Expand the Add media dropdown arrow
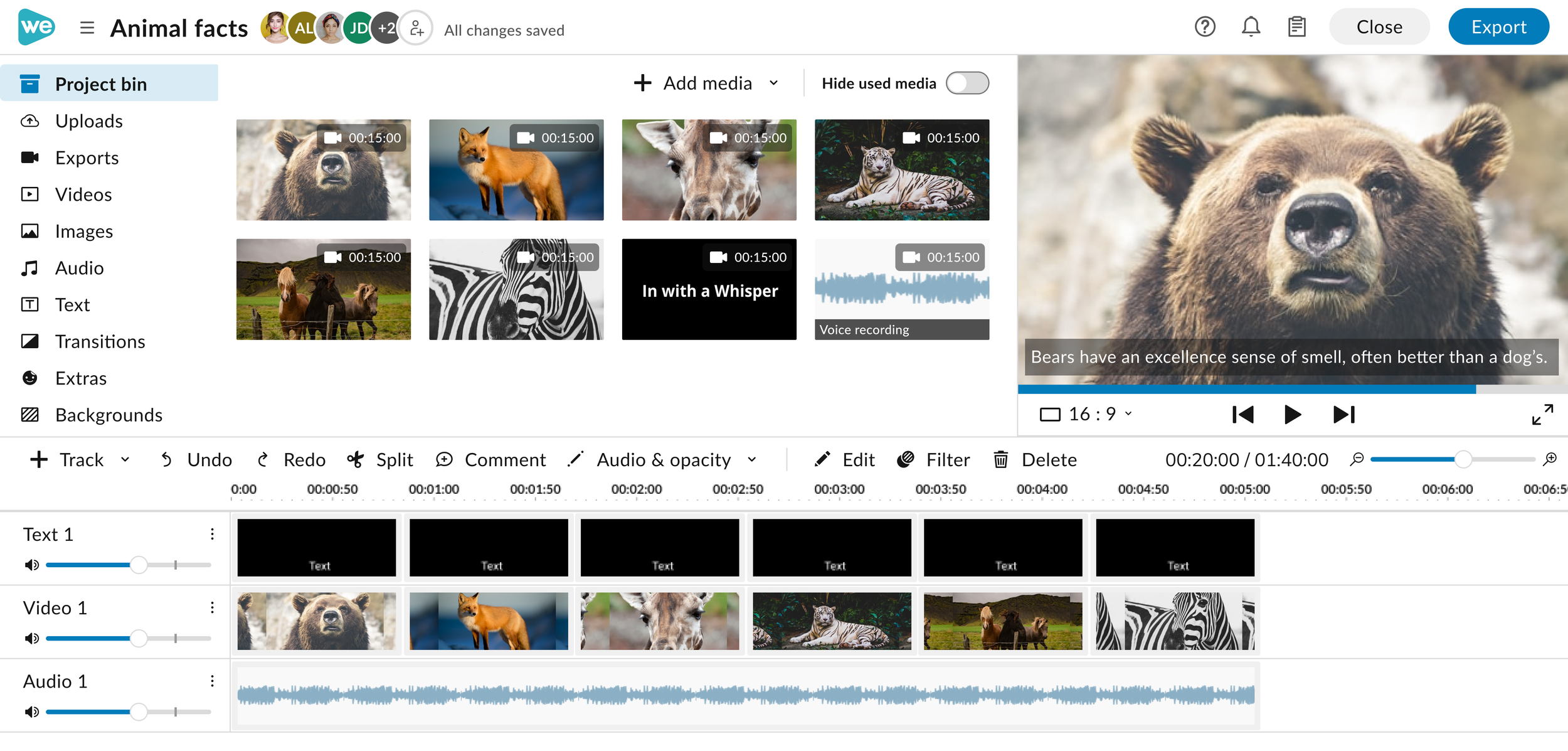This screenshot has width=1568, height=751. (774, 83)
